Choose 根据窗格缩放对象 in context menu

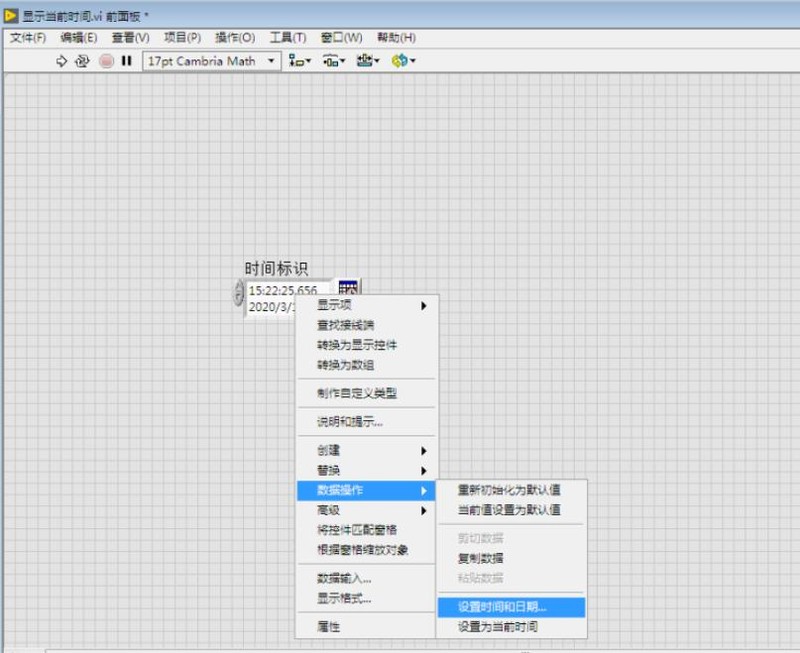[x=366, y=550]
